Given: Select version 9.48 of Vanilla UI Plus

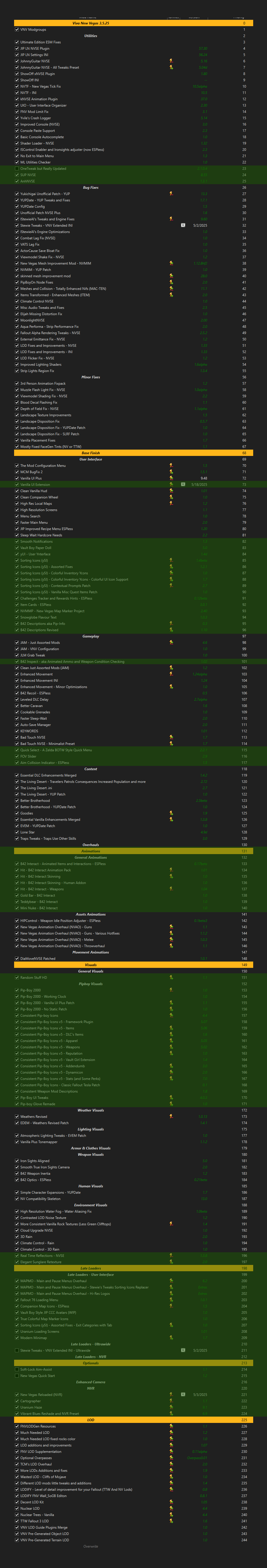Looking at the screenshot, I should [204, 478].
